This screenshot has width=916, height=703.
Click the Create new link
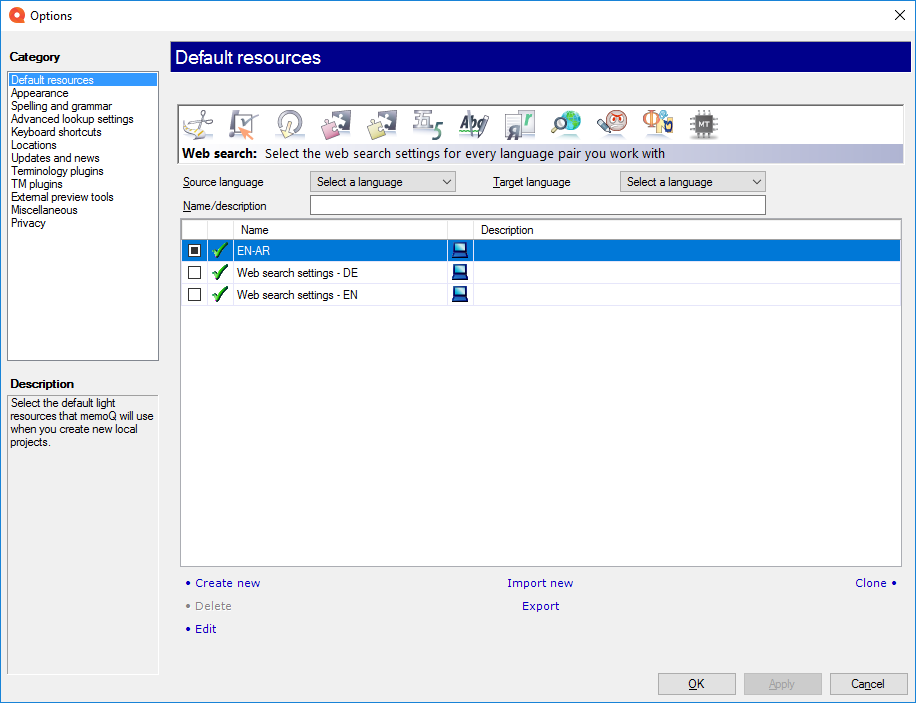click(227, 583)
